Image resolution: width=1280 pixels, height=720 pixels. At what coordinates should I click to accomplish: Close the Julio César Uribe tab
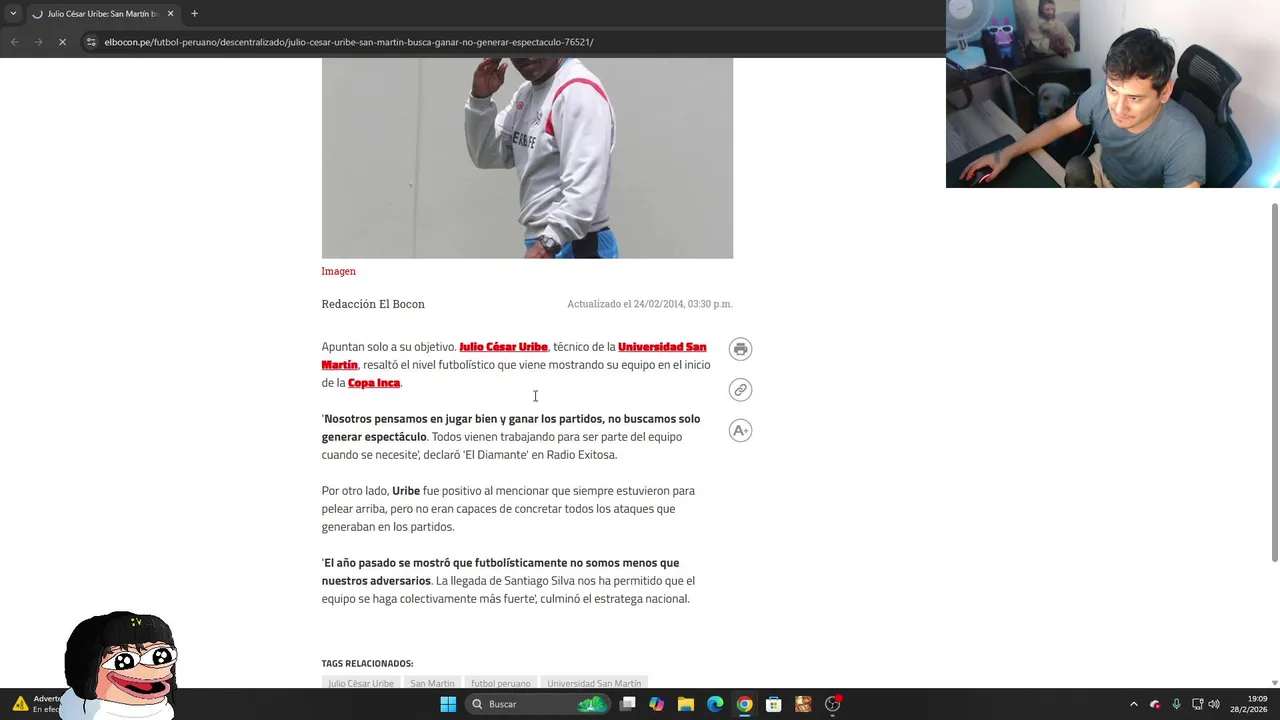[x=170, y=14]
